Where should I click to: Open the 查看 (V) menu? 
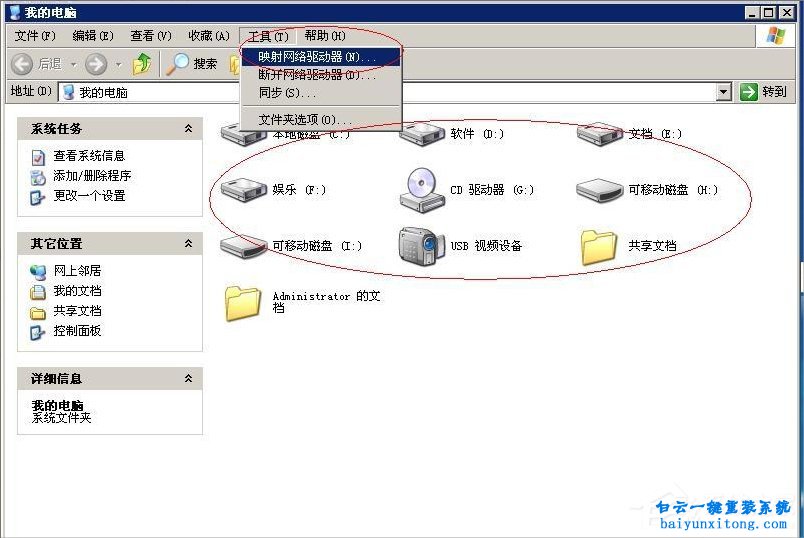pos(151,36)
